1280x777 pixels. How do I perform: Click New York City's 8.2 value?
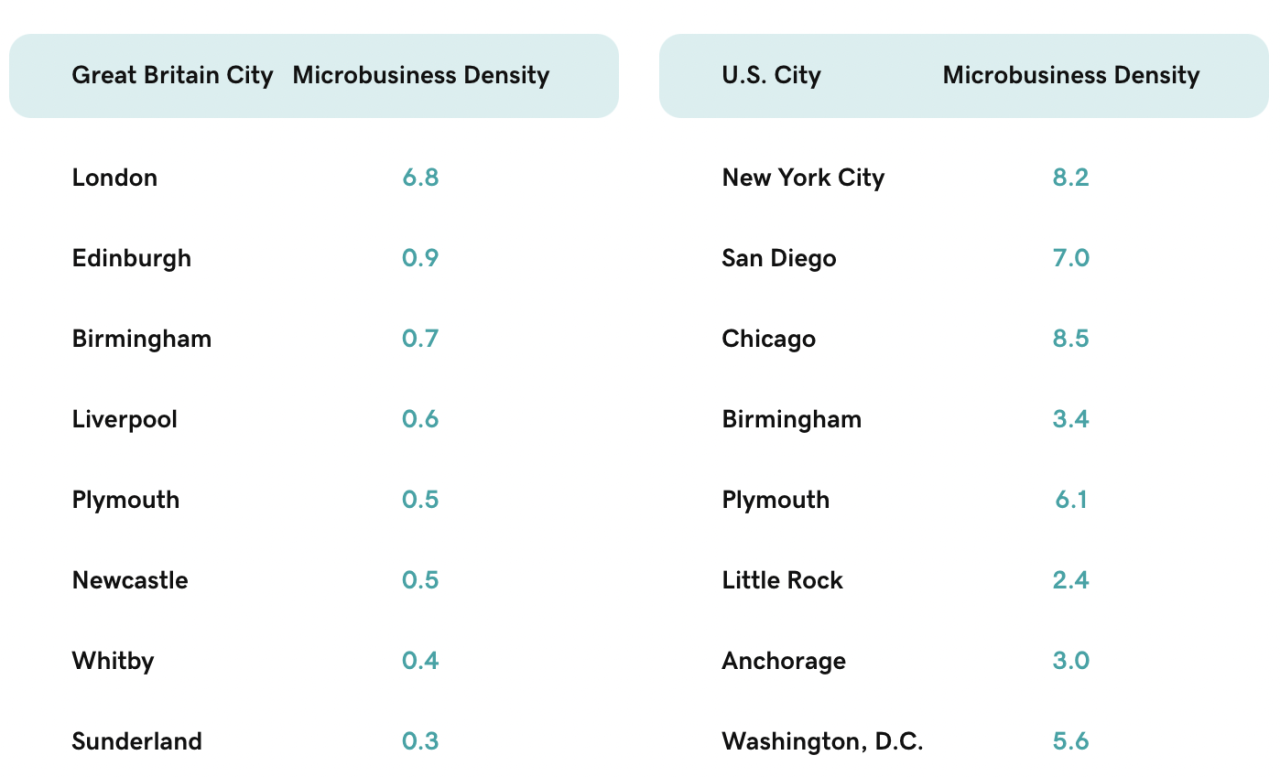[x=1071, y=178]
